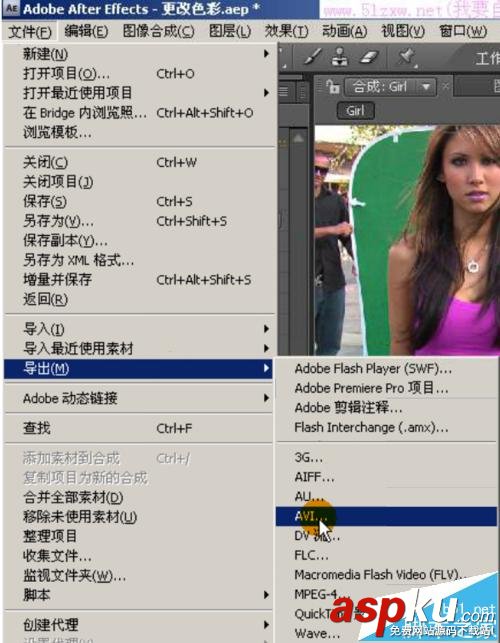
Task: Choose 关闭(C) menu item
Action: point(138,162)
